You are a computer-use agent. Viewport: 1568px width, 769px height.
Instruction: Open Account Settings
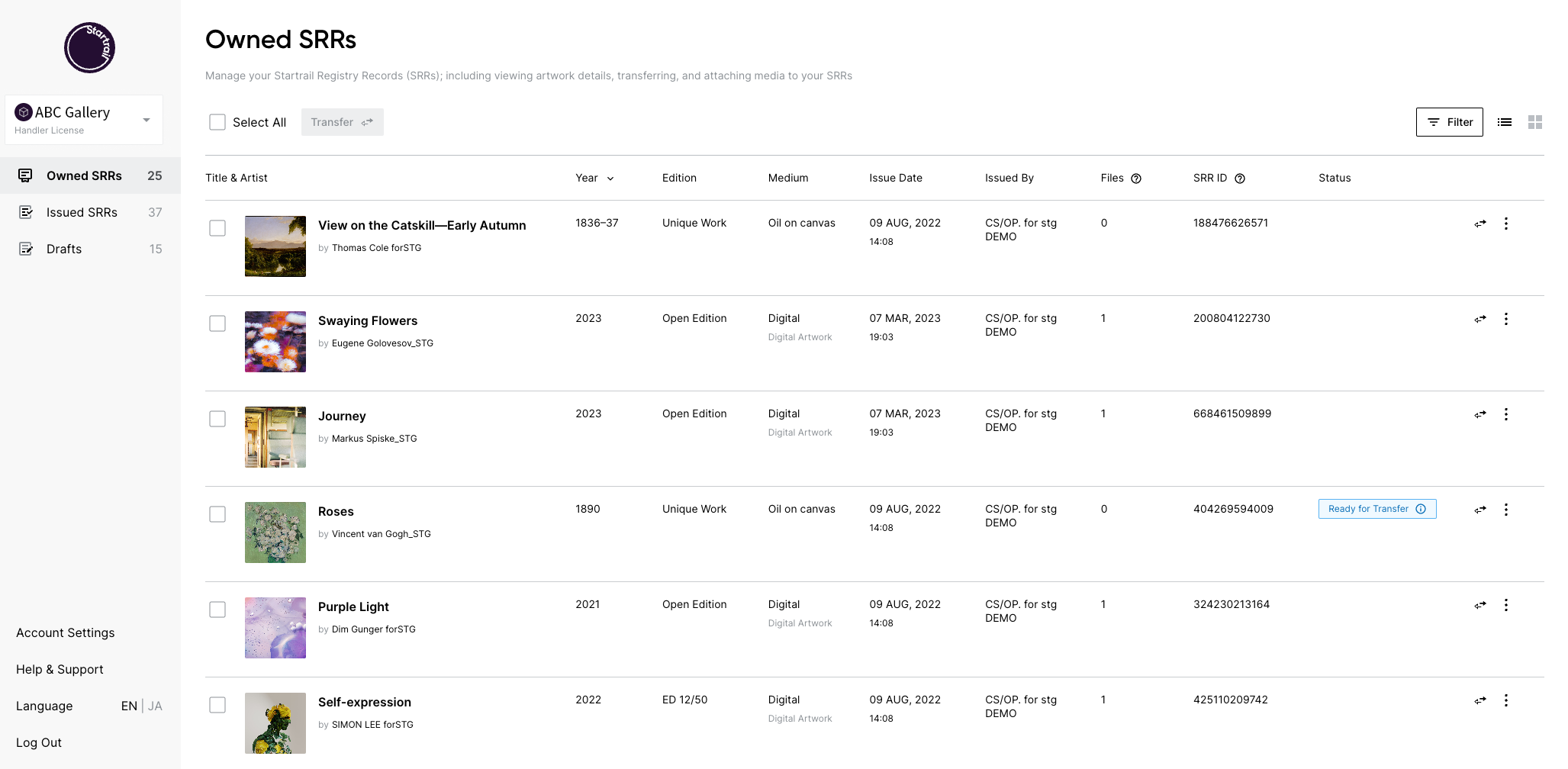[x=66, y=632]
